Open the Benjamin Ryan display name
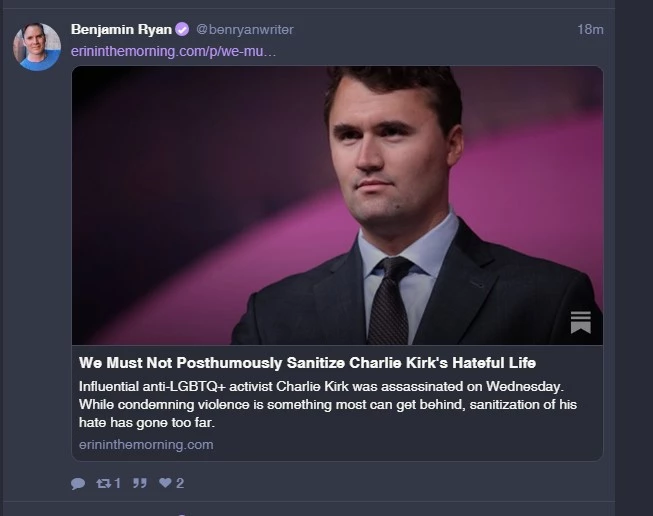This screenshot has height=516, width=653. [121, 30]
